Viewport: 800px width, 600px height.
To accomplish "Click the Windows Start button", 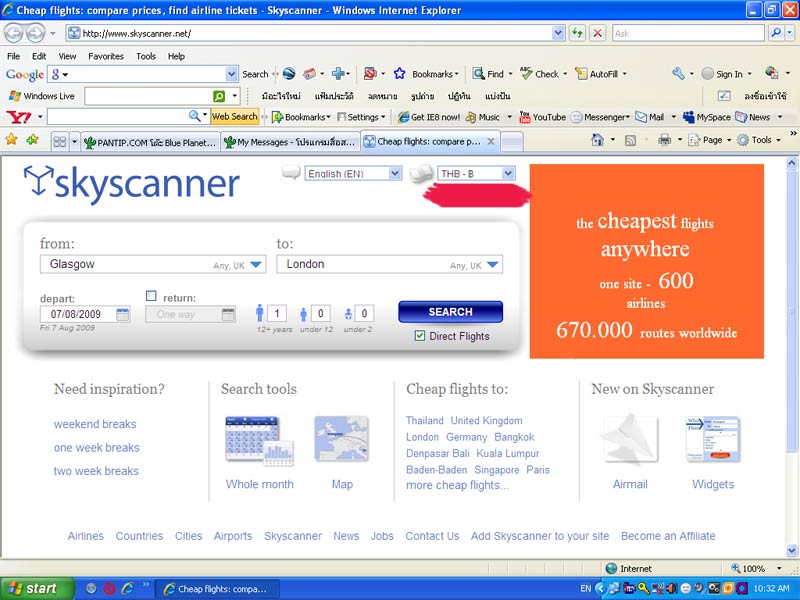I will (x=37, y=589).
